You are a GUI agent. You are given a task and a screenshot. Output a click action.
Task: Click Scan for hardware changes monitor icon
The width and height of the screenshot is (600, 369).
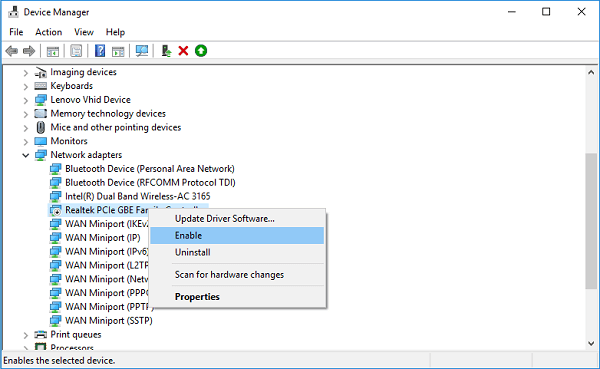click(142, 51)
